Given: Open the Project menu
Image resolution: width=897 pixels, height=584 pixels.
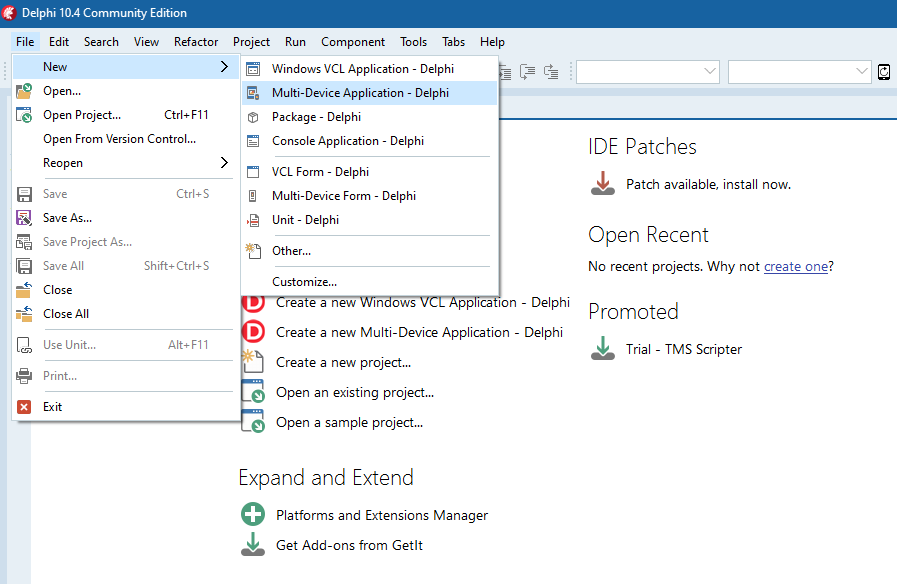Looking at the screenshot, I should point(251,42).
